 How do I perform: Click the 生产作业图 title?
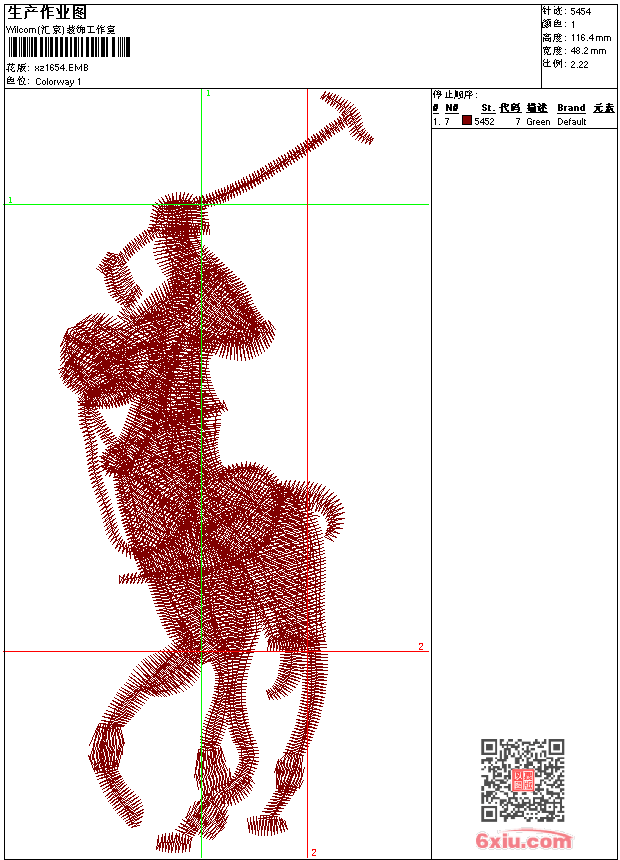pyautogui.click(x=47, y=13)
